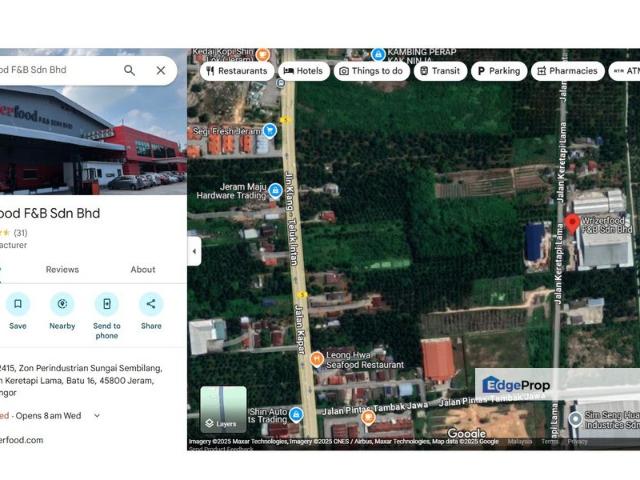Clear the search with the X icon

(161, 70)
